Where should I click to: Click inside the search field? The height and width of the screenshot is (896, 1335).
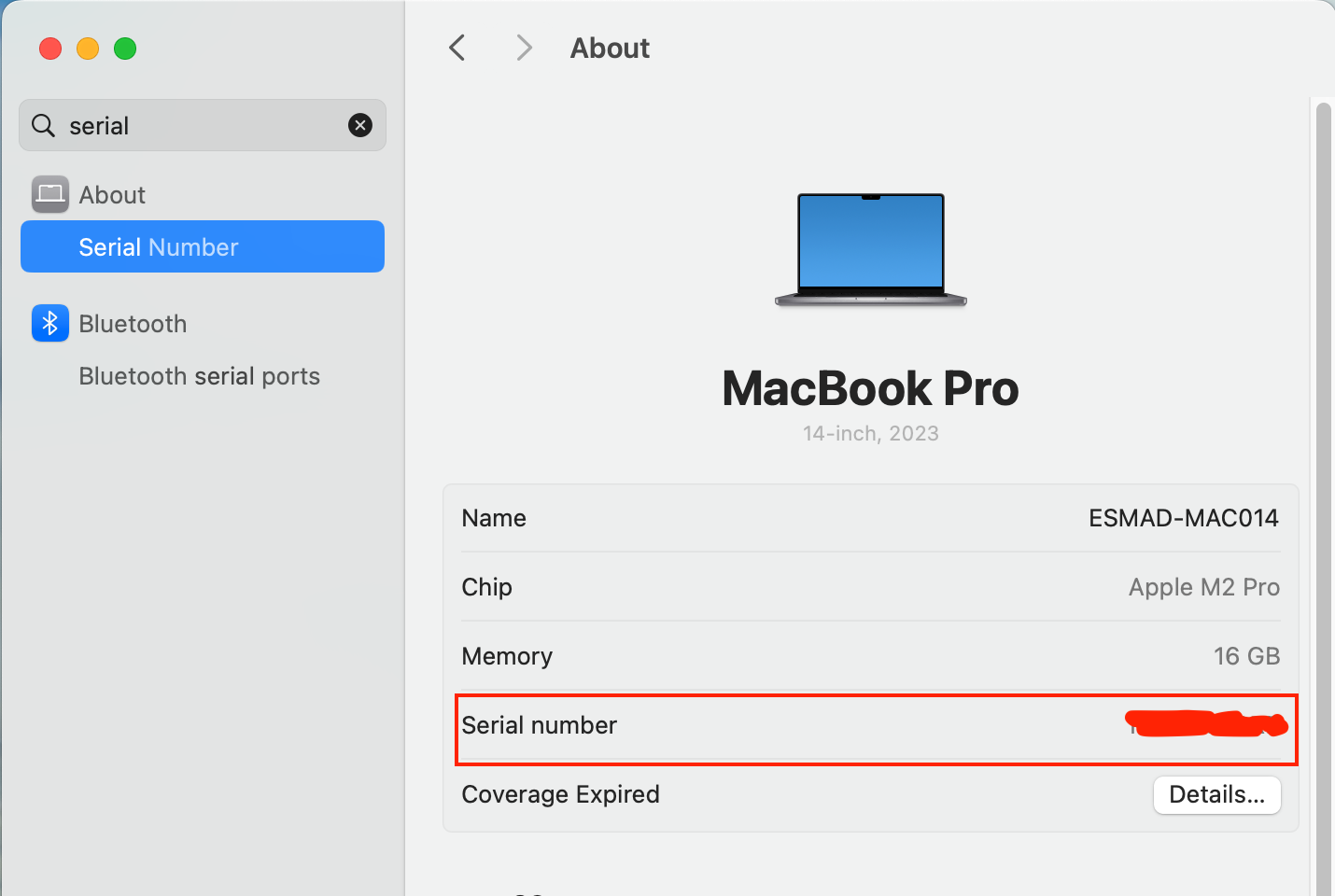coord(205,125)
